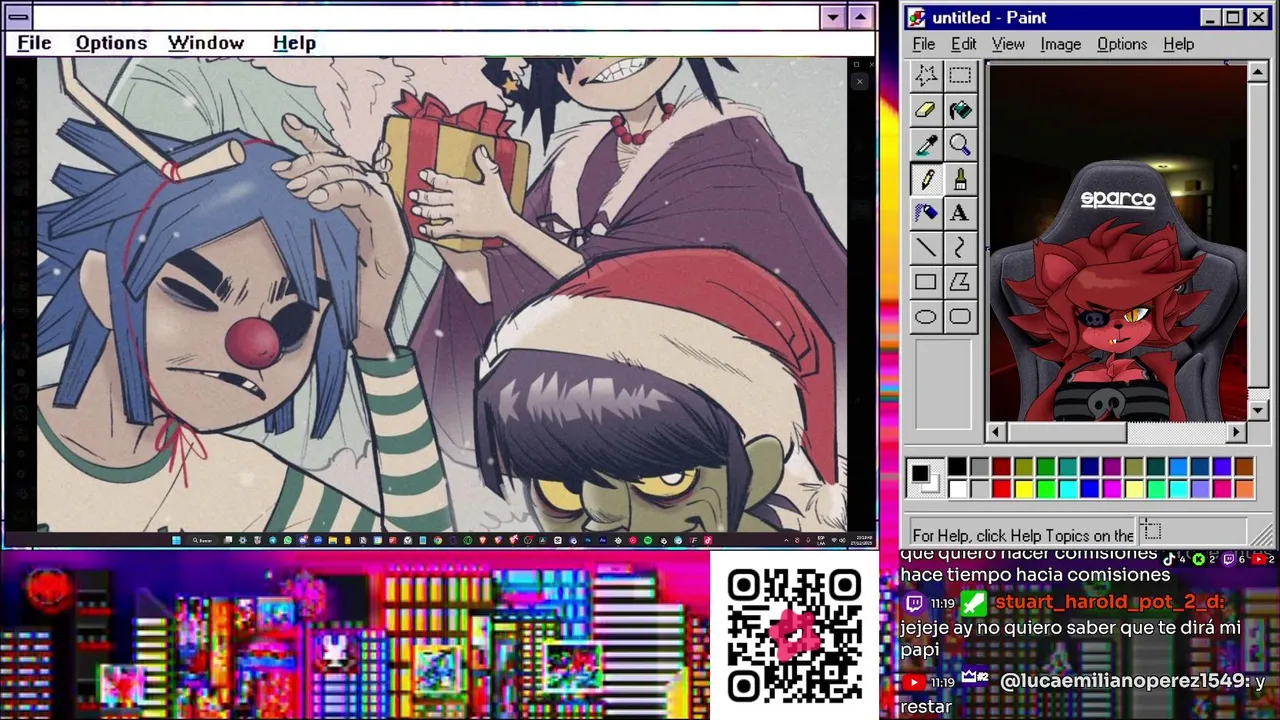Click Paint horizontal scrollbar left arrow
Screen dimensions: 1280x720
(x=995, y=432)
